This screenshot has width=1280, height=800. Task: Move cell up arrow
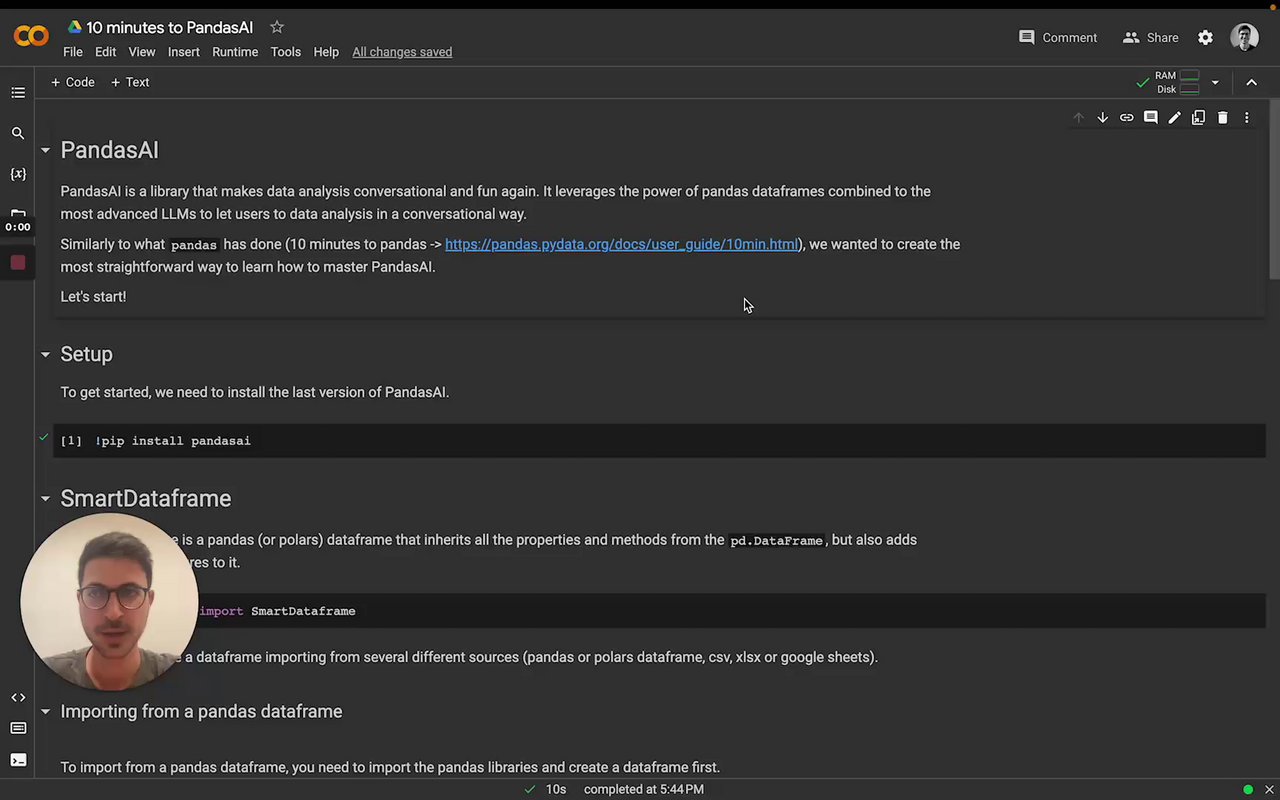(x=1078, y=118)
